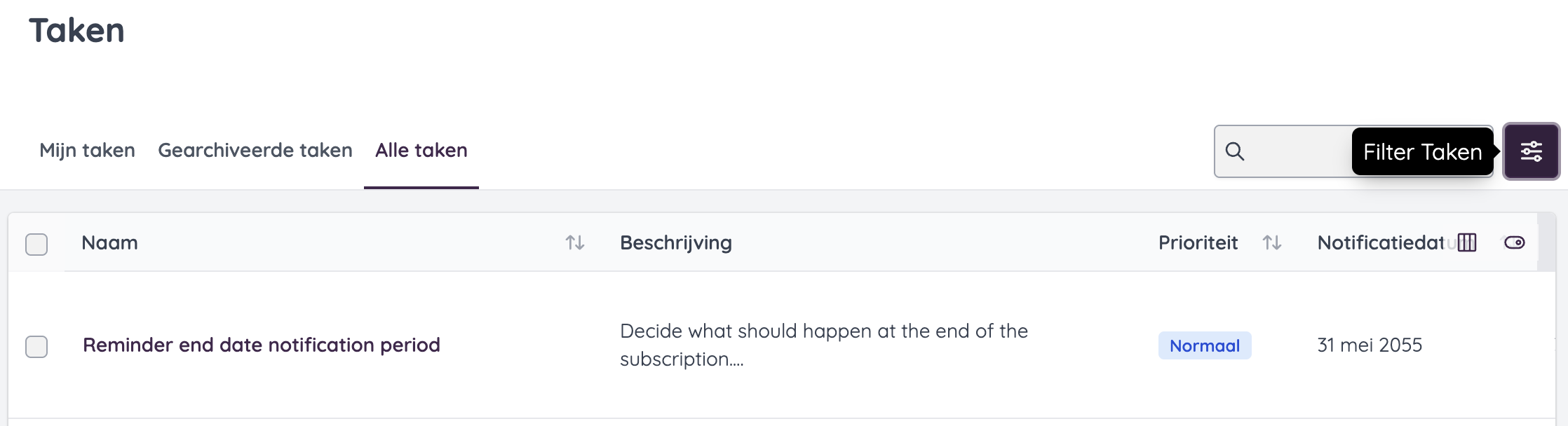Sort by Prioriteit arrows icon
1568x426 pixels.
click(1272, 242)
